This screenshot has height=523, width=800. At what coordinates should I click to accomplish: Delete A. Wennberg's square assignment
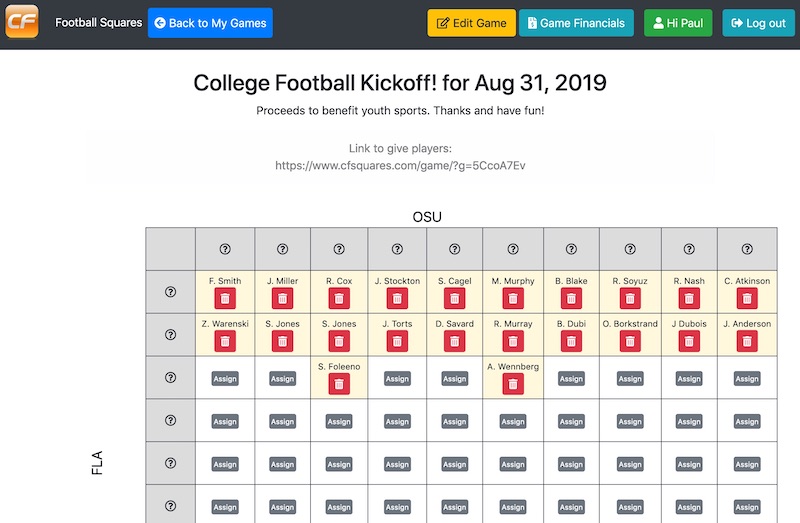pyautogui.click(x=513, y=384)
